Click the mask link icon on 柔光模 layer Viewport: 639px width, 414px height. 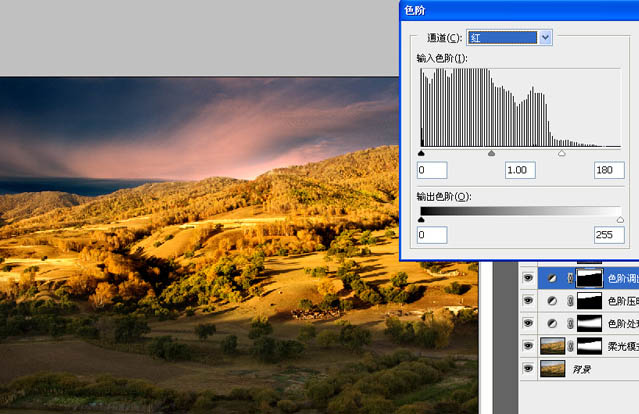pyautogui.click(x=570, y=346)
